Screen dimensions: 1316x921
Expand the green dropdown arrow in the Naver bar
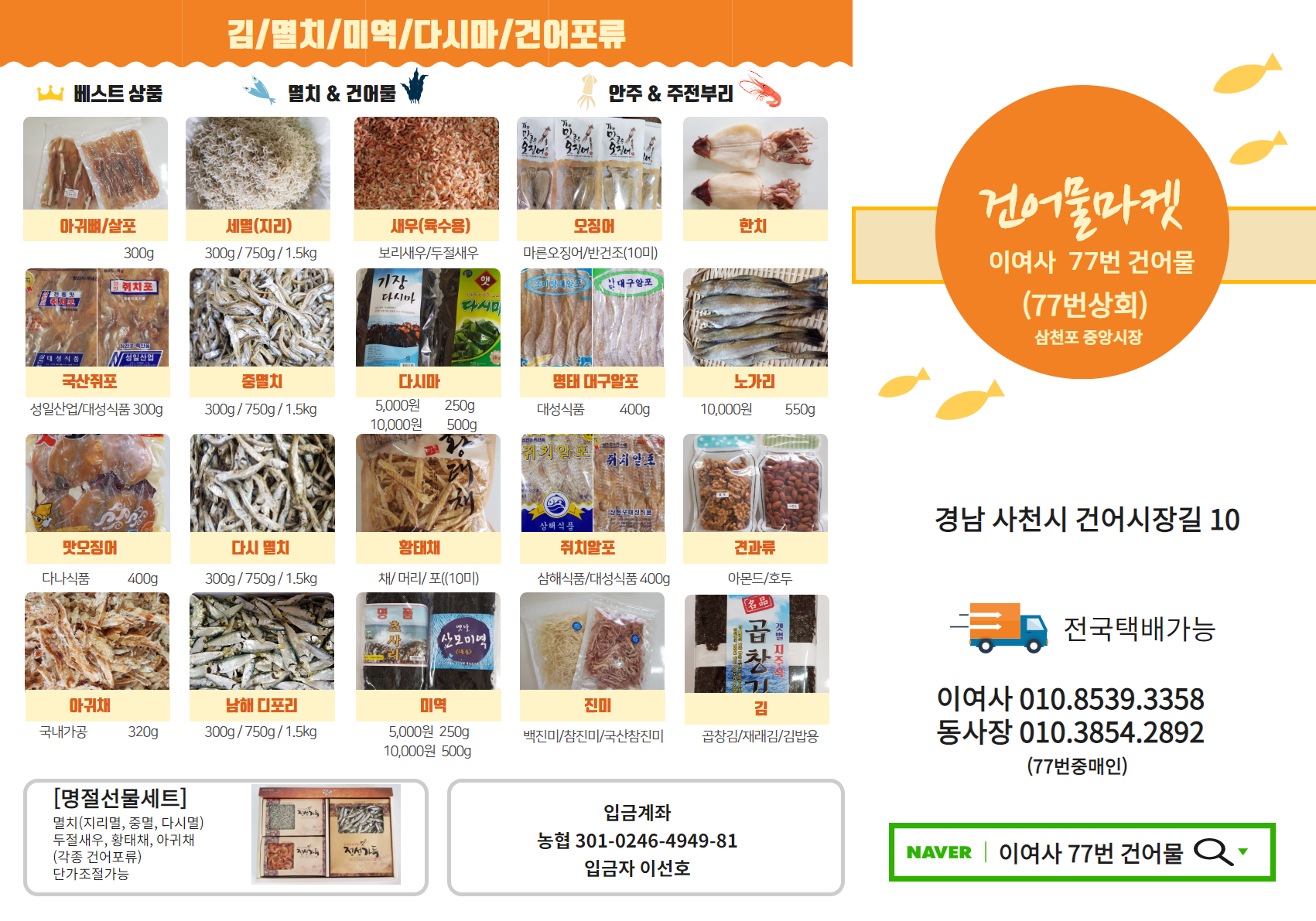[1243, 851]
